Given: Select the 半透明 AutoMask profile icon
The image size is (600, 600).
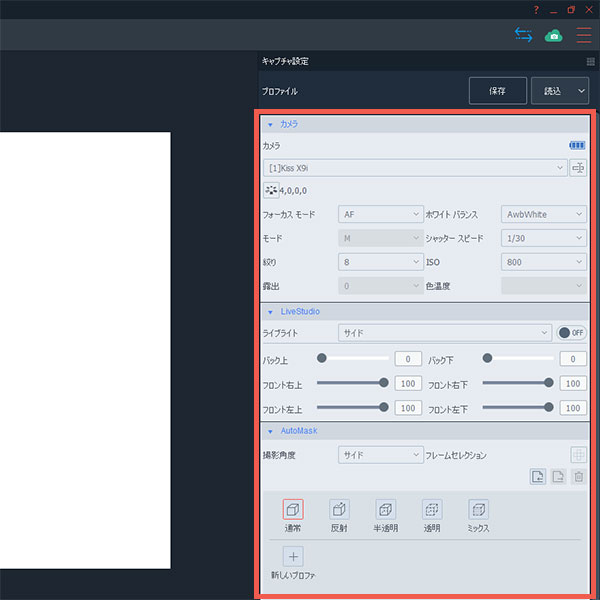Looking at the screenshot, I should (x=385, y=510).
